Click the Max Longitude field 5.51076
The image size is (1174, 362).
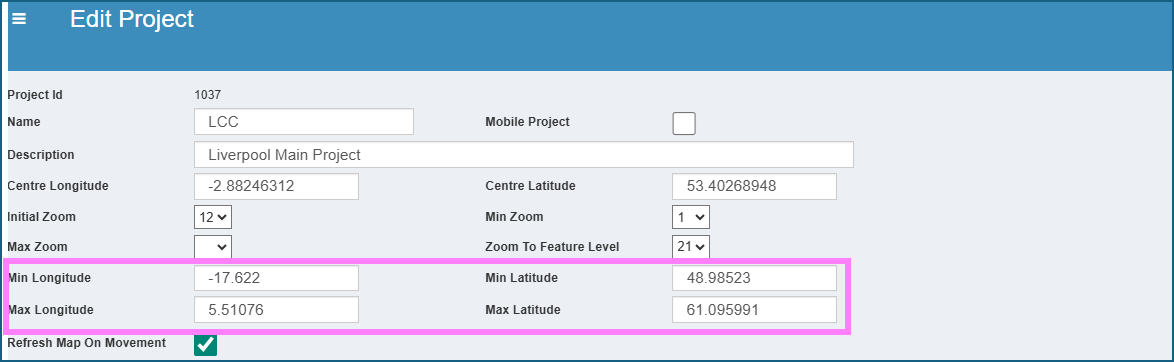(x=276, y=310)
